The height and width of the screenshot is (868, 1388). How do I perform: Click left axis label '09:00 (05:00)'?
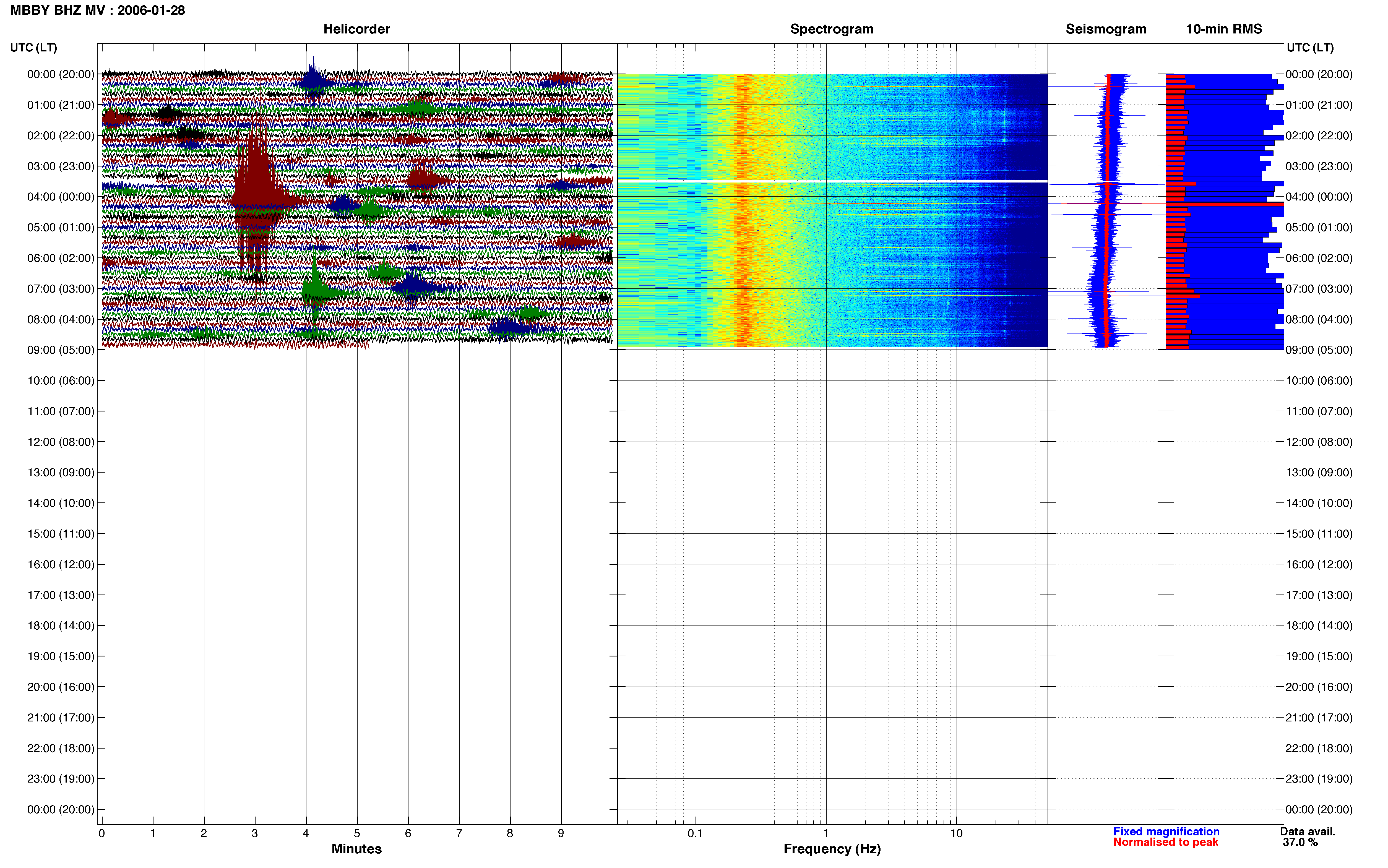pos(61,350)
